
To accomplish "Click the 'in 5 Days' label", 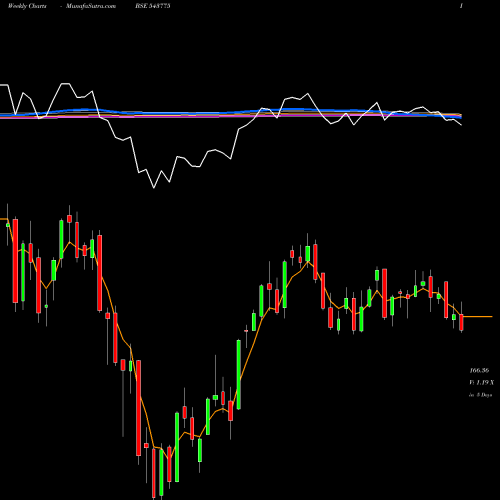I will 480,395.
